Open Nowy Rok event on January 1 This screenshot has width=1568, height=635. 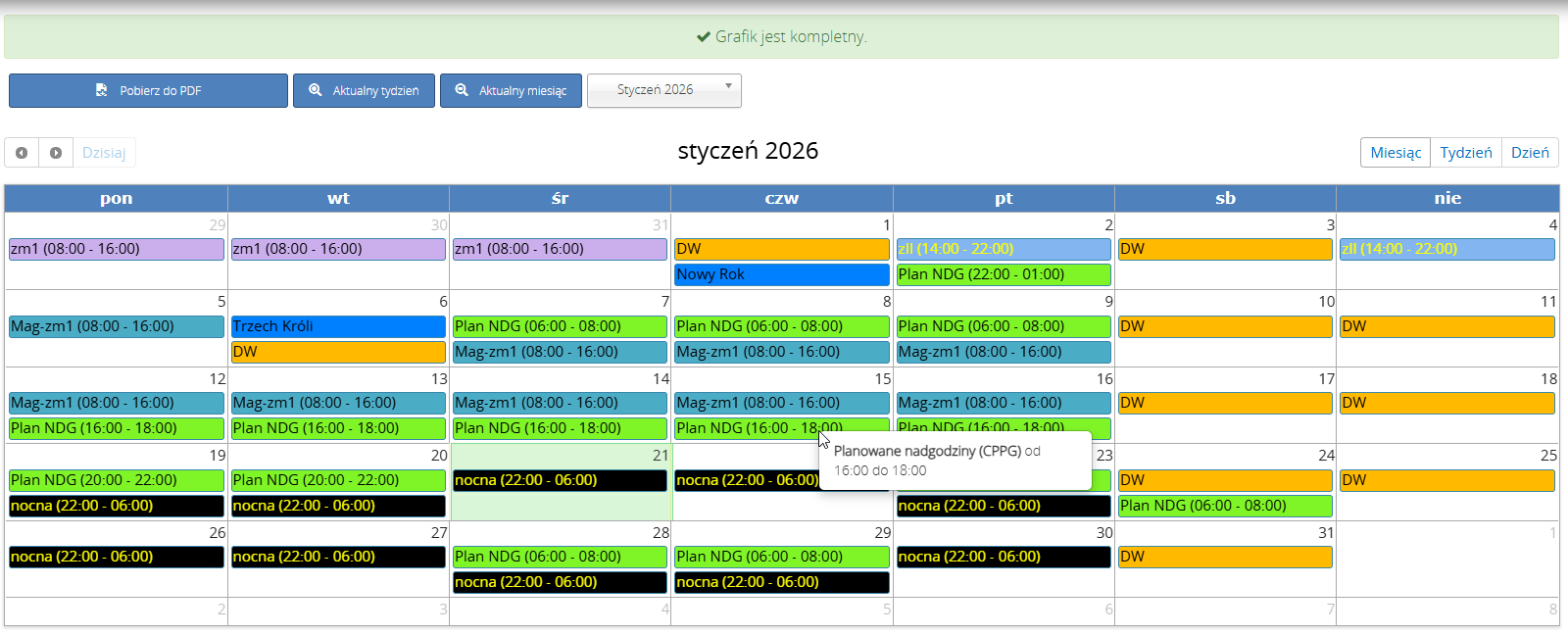(781, 274)
